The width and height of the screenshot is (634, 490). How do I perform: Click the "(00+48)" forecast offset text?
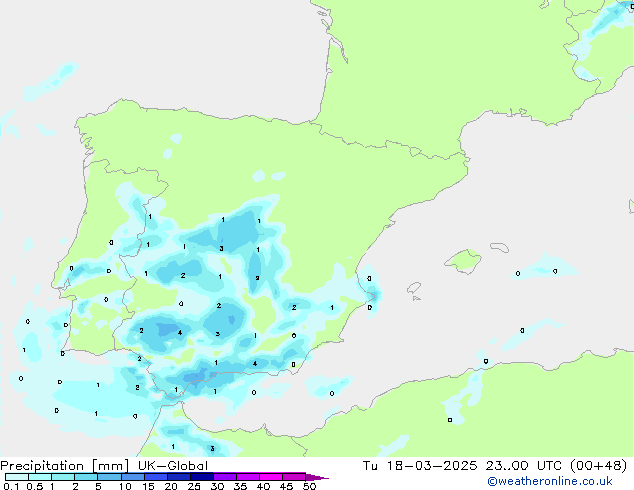point(598,465)
